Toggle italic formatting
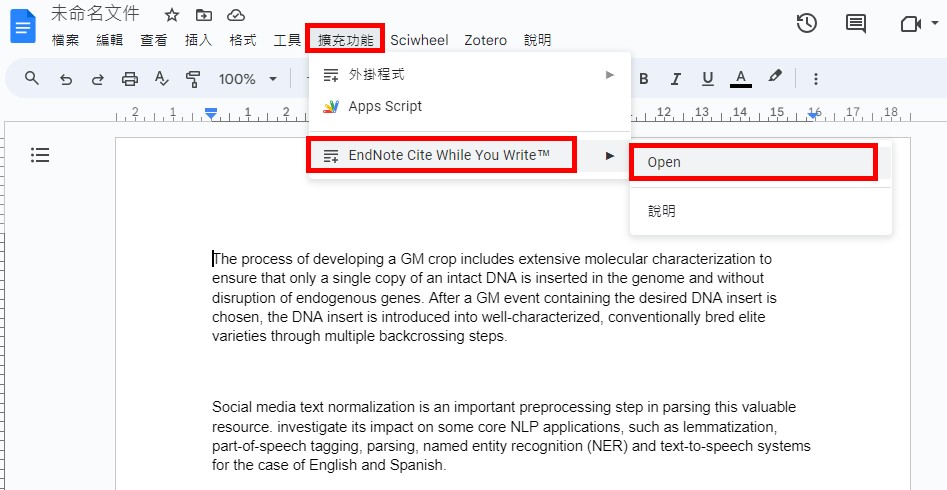Screen dimensions: 947x490 point(676,79)
